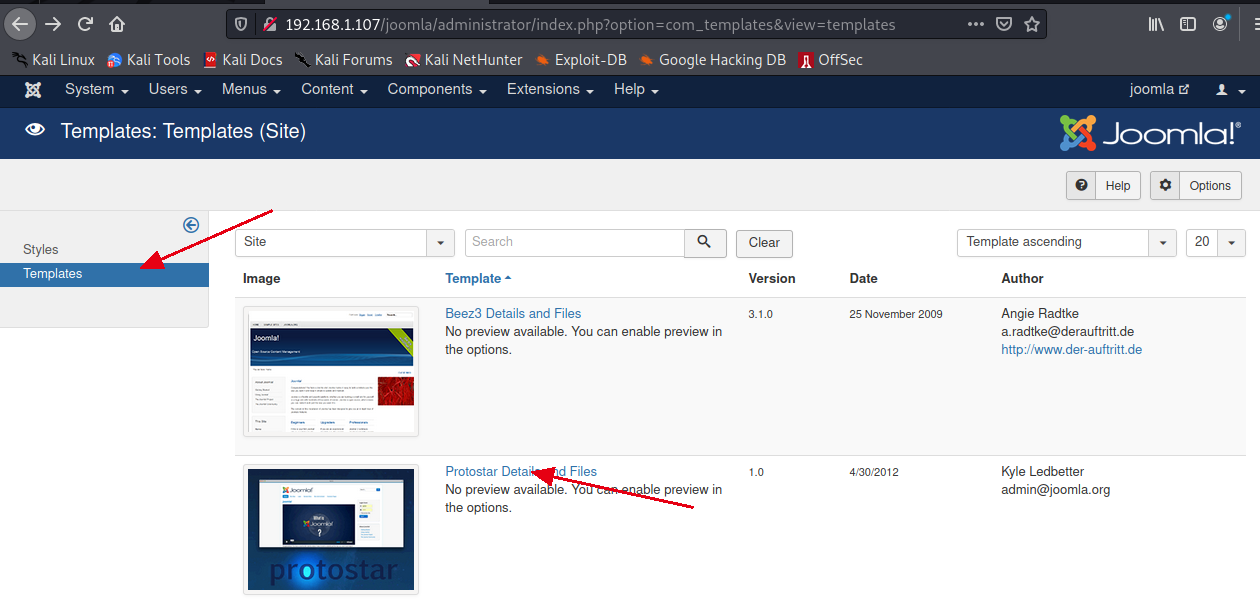Image resolution: width=1260 pixels, height=602 pixels.
Task: Click the insecure connection lock icon
Action: point(269,24)
